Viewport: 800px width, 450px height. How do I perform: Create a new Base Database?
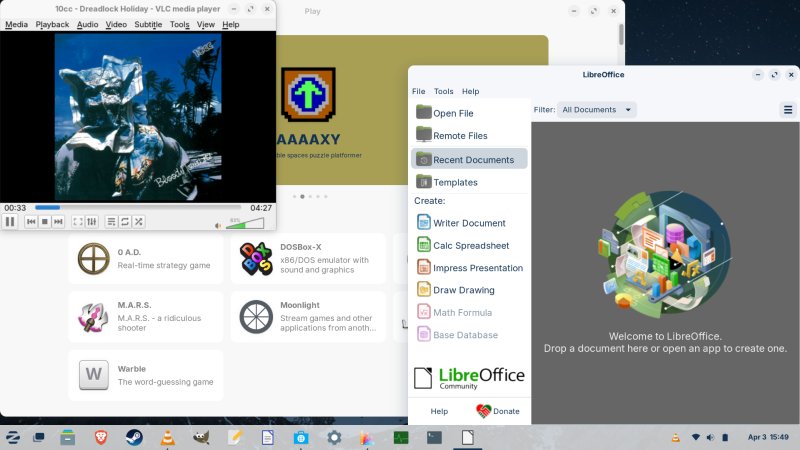(x=469, y=335)
